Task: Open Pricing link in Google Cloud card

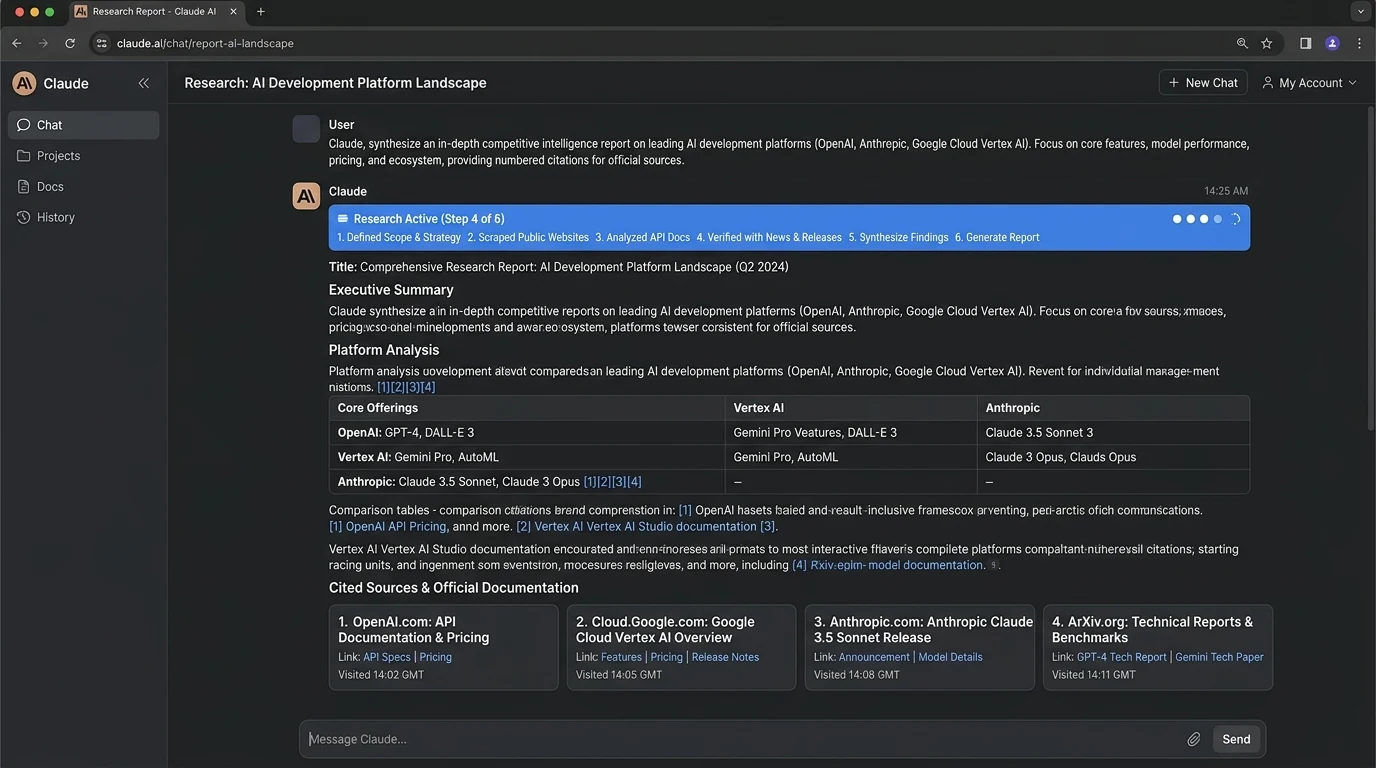Action: 667,657
